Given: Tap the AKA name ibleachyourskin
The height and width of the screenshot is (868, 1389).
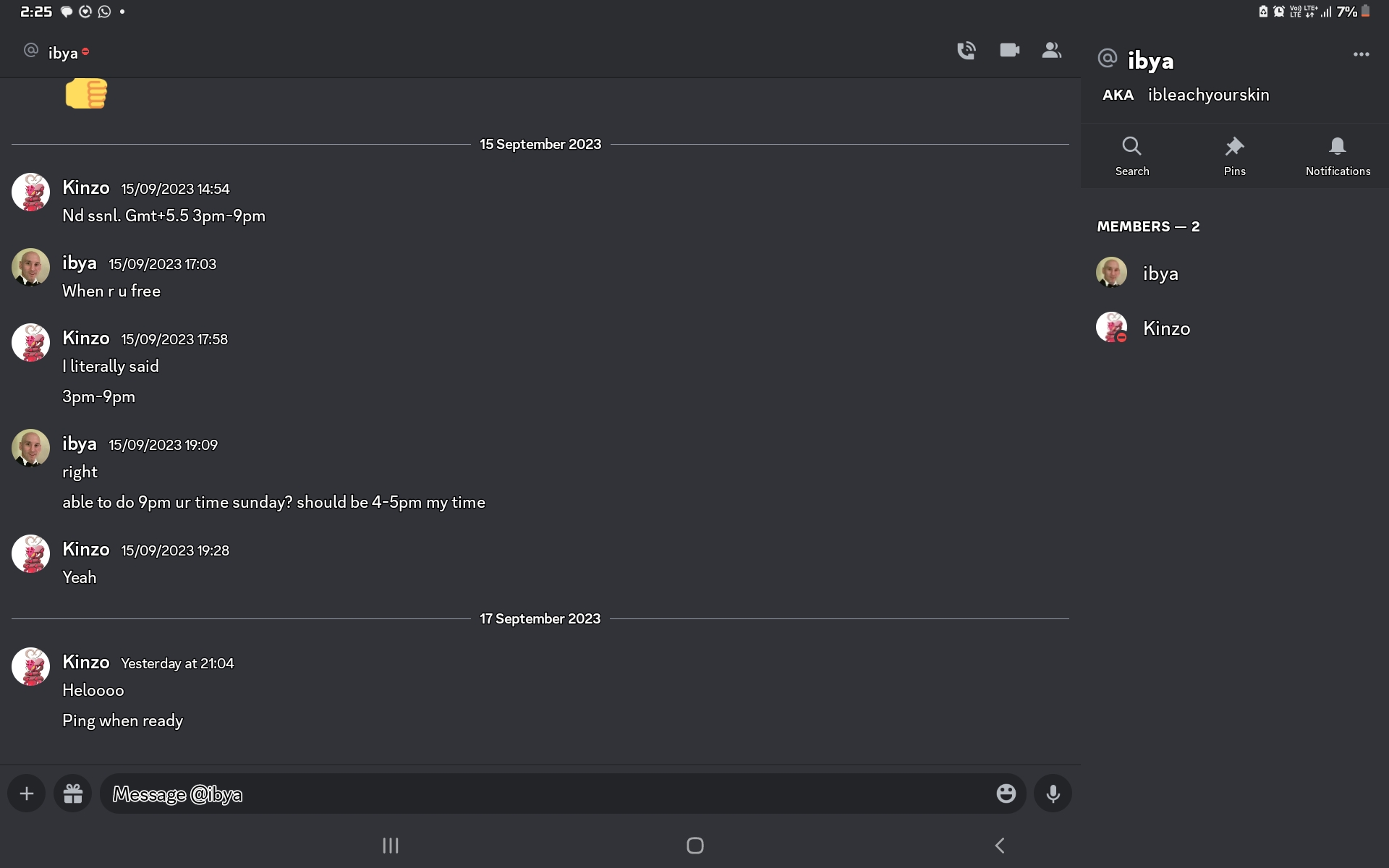Looking at the screenshot, I should 1208,94.
